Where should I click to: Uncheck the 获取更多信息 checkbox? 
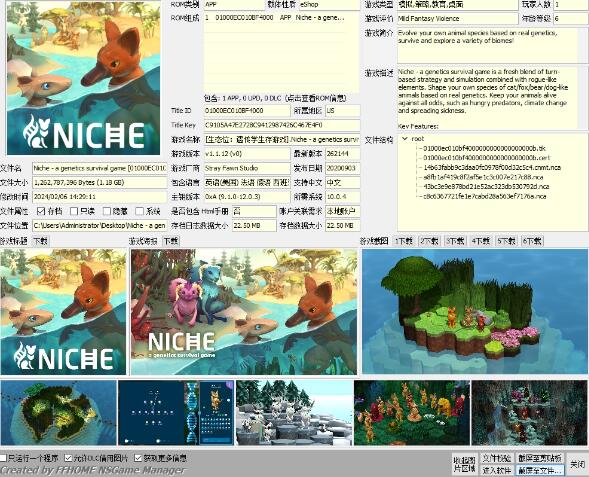[x=138, y=458]
